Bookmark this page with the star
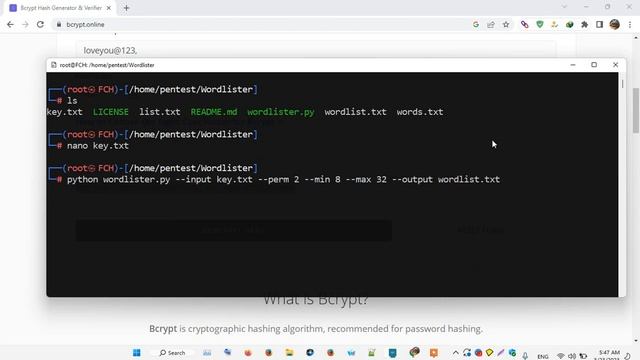Viewport: 640px width, 360px height. pyautogui.click(x=506, y=24)
